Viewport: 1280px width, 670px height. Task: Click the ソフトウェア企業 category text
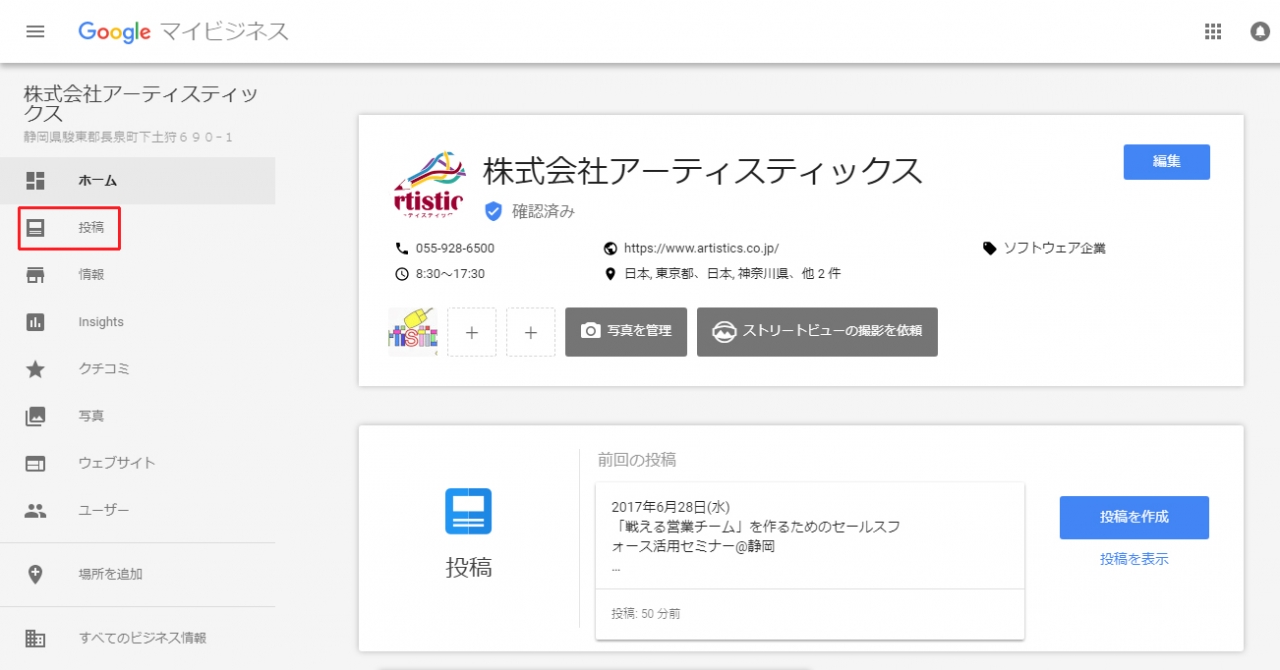coord(1055,248)
